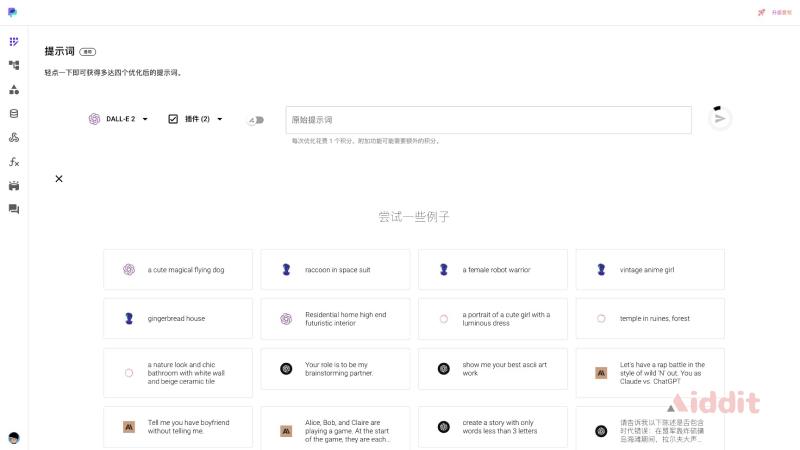800x450 pixels.
Task: Open the user avatar at bottom left
Action: (14, 438)
